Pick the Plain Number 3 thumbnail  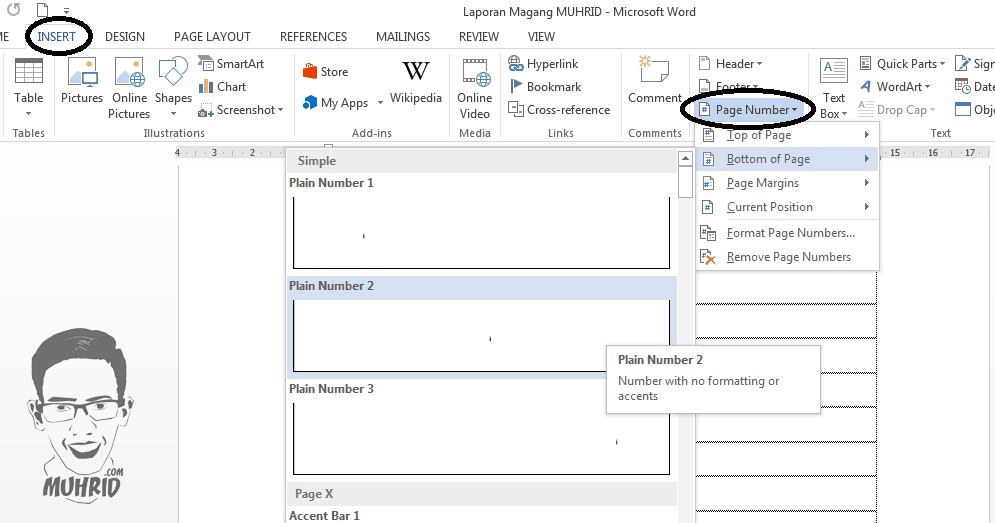coord(481,438)
